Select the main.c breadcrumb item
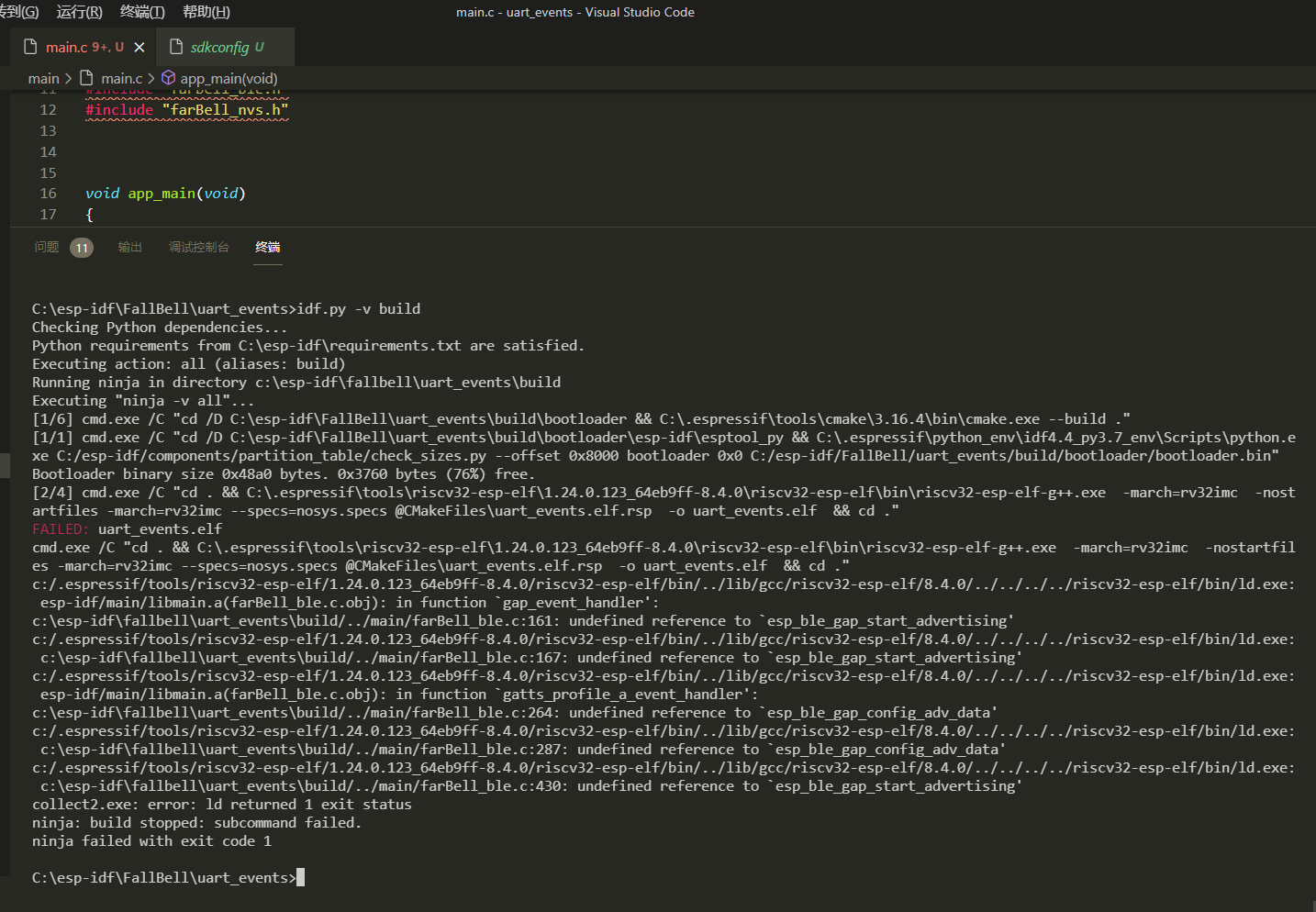 [121, 79]
